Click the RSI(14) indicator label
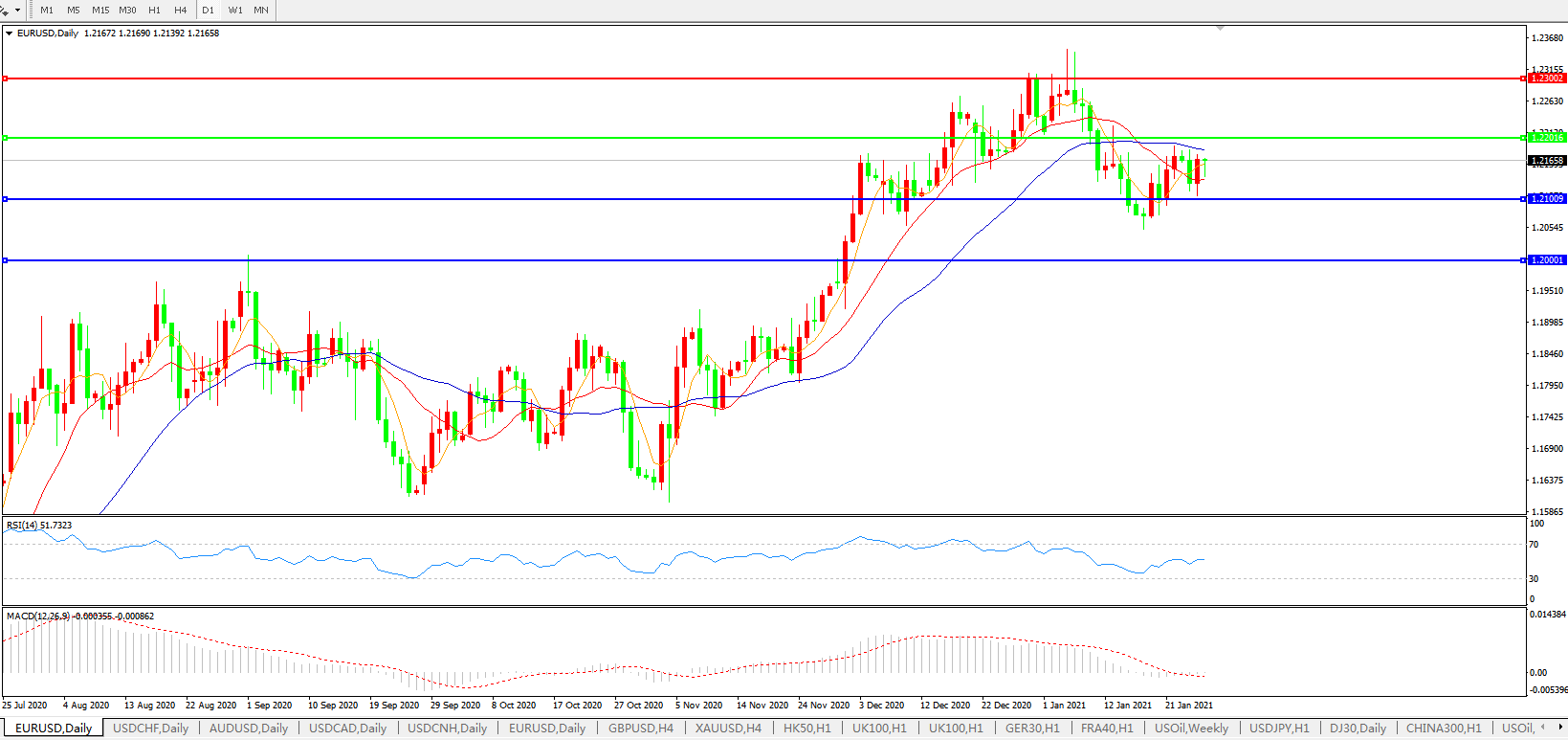This screenshot has width=1568, height=740. [38, 526]
